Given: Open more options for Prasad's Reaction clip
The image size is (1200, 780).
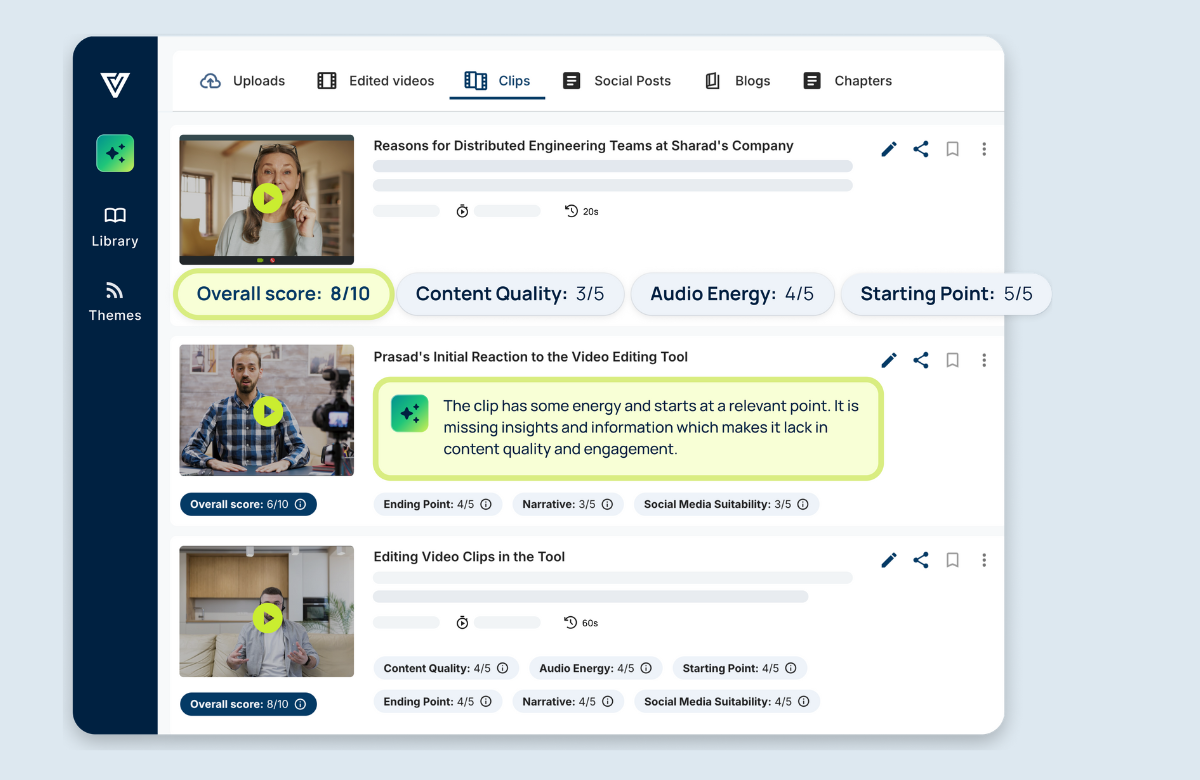Looking at the screenshot, I should [984, 360].
